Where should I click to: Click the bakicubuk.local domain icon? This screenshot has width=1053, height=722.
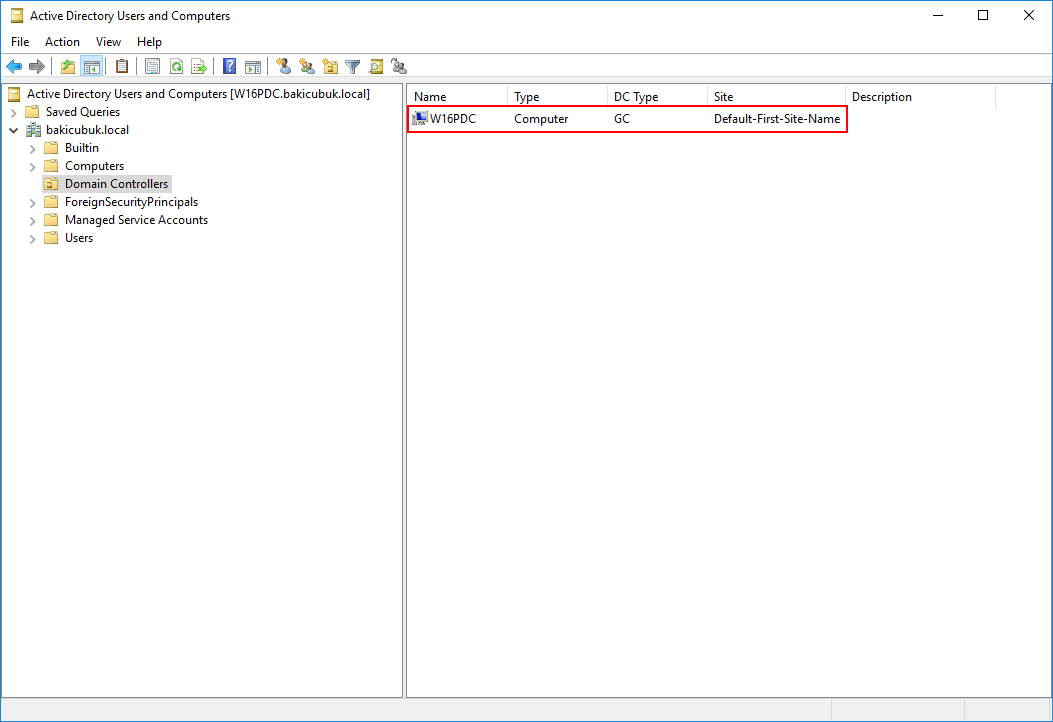coord(33,130)
